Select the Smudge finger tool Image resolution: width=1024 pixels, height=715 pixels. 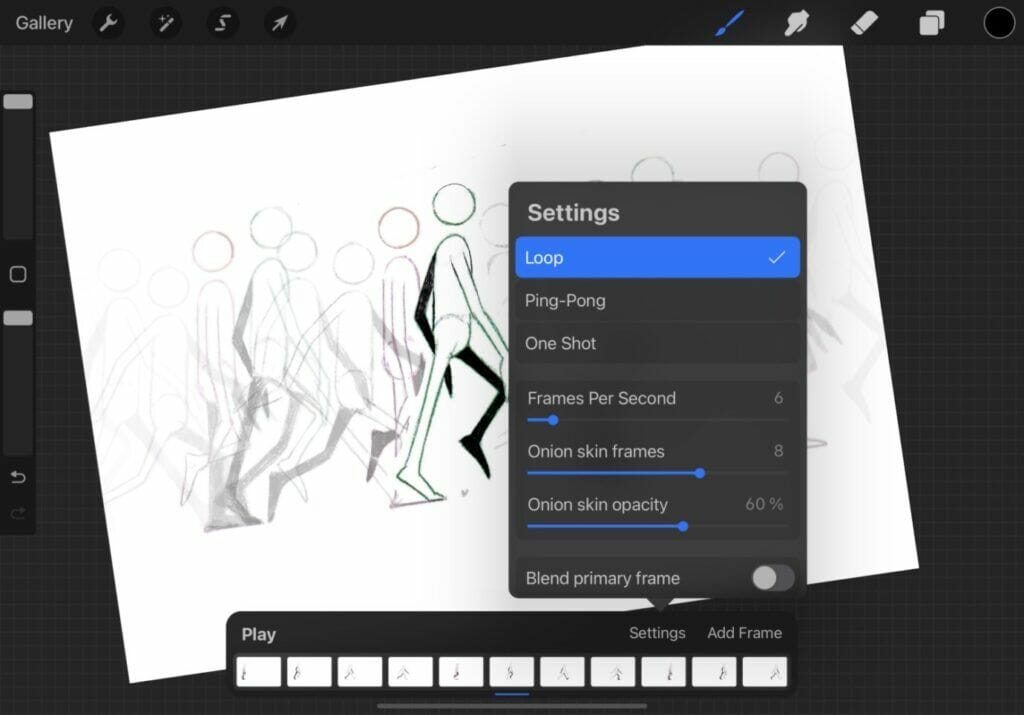pos(797,24)
